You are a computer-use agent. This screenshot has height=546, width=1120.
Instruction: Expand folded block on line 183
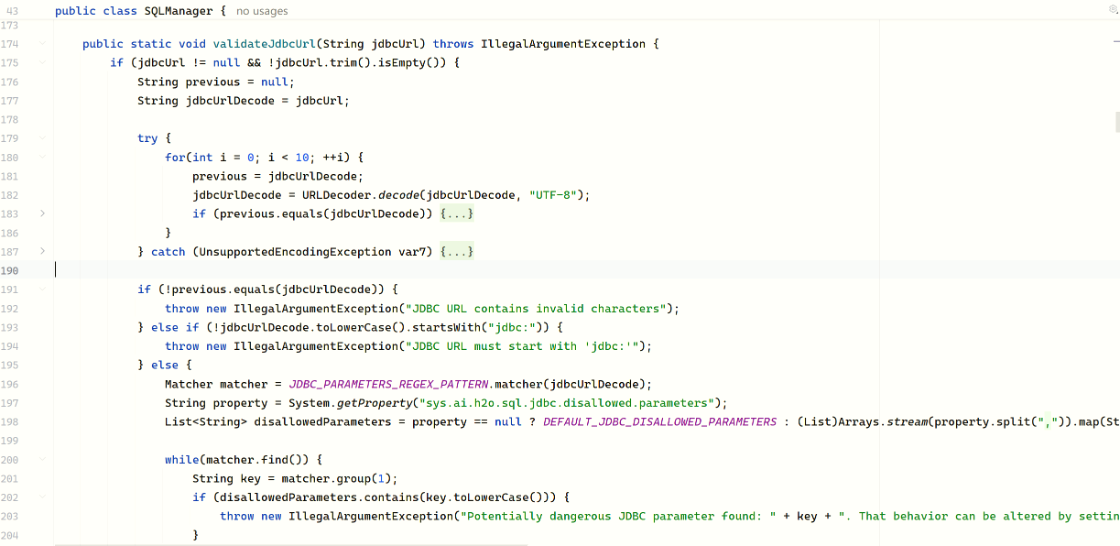click(x=42, y=214)
